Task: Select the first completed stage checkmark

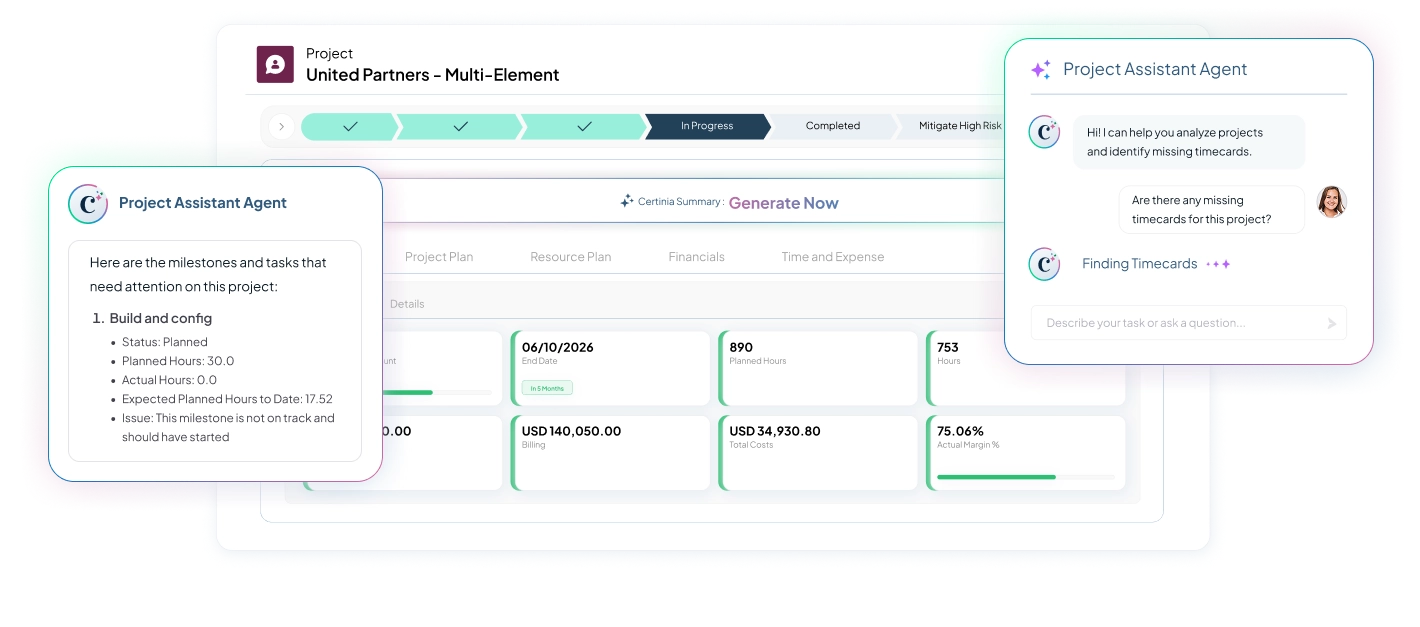Action: (x=350, y=127)
